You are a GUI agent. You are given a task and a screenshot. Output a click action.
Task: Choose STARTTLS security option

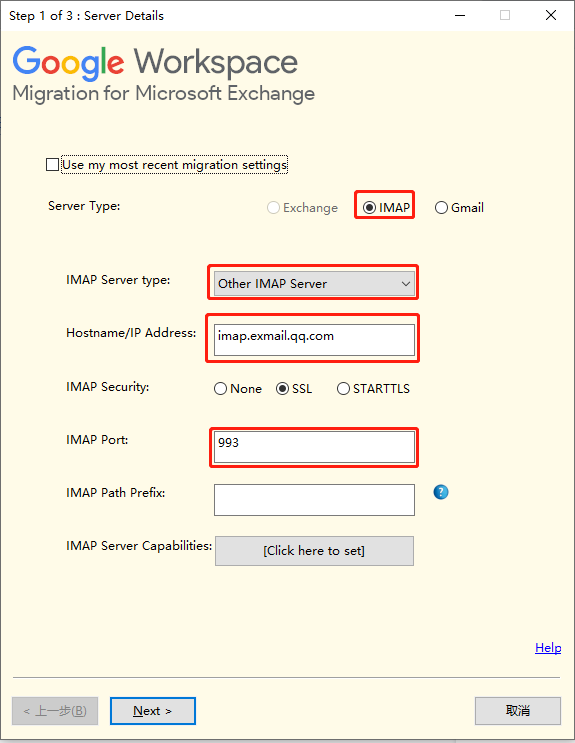point(343,389)
